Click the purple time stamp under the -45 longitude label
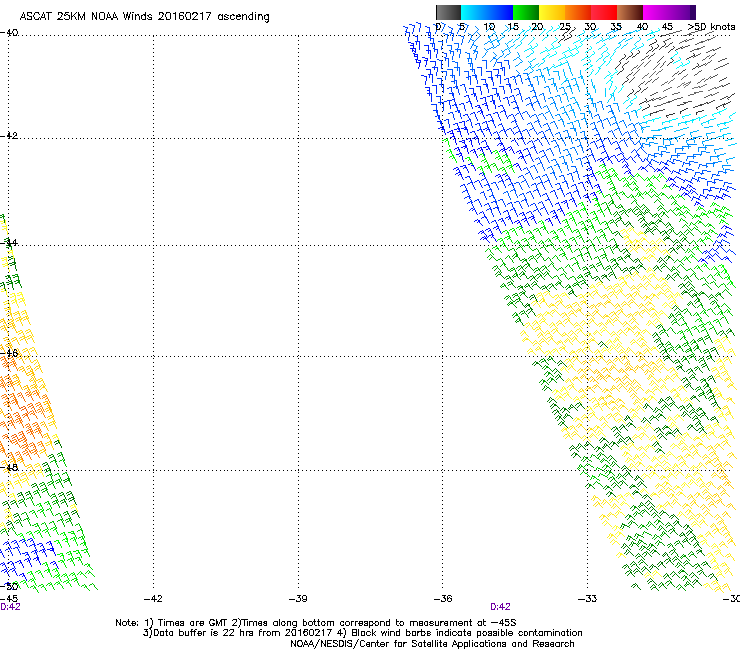Viewport: 740px width, 650px height. pyautogui.click(x=10, y=607)
